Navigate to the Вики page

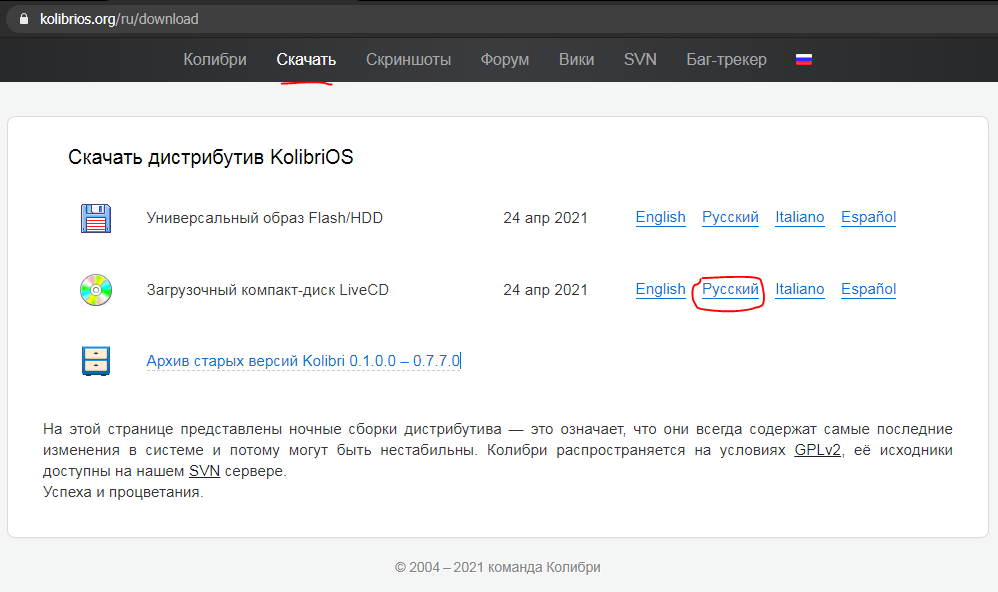click(x=576, y=59)
